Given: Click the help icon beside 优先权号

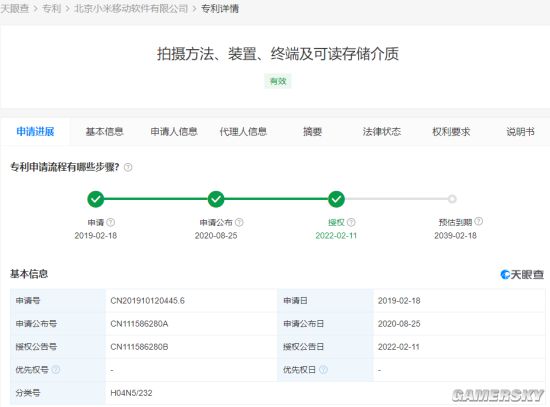Looking at the screenshot, I should (x=56, y=369).
